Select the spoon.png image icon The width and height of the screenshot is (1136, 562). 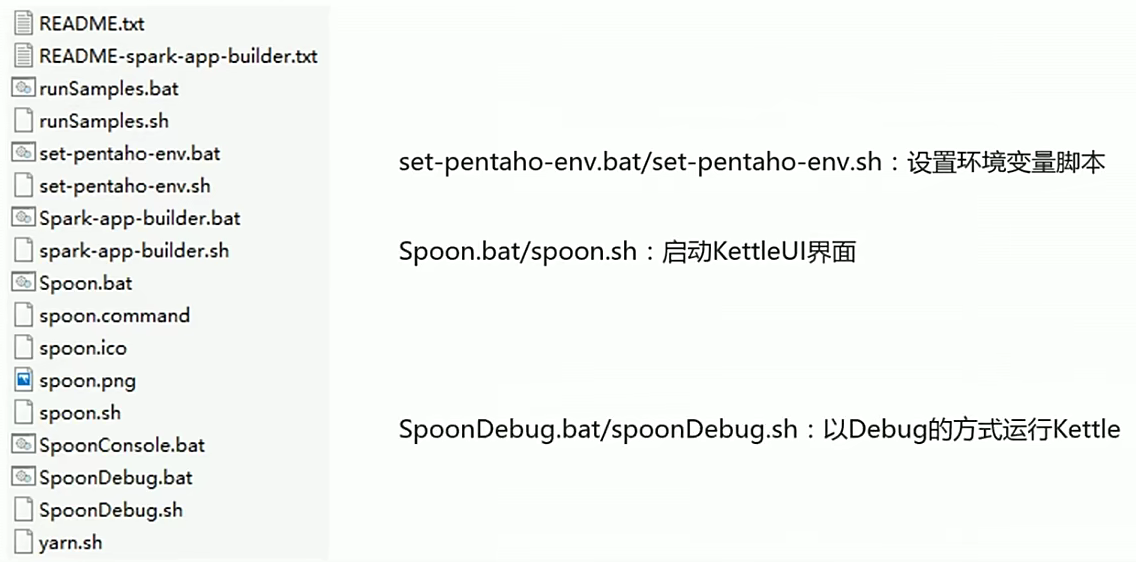coord(24,379)
